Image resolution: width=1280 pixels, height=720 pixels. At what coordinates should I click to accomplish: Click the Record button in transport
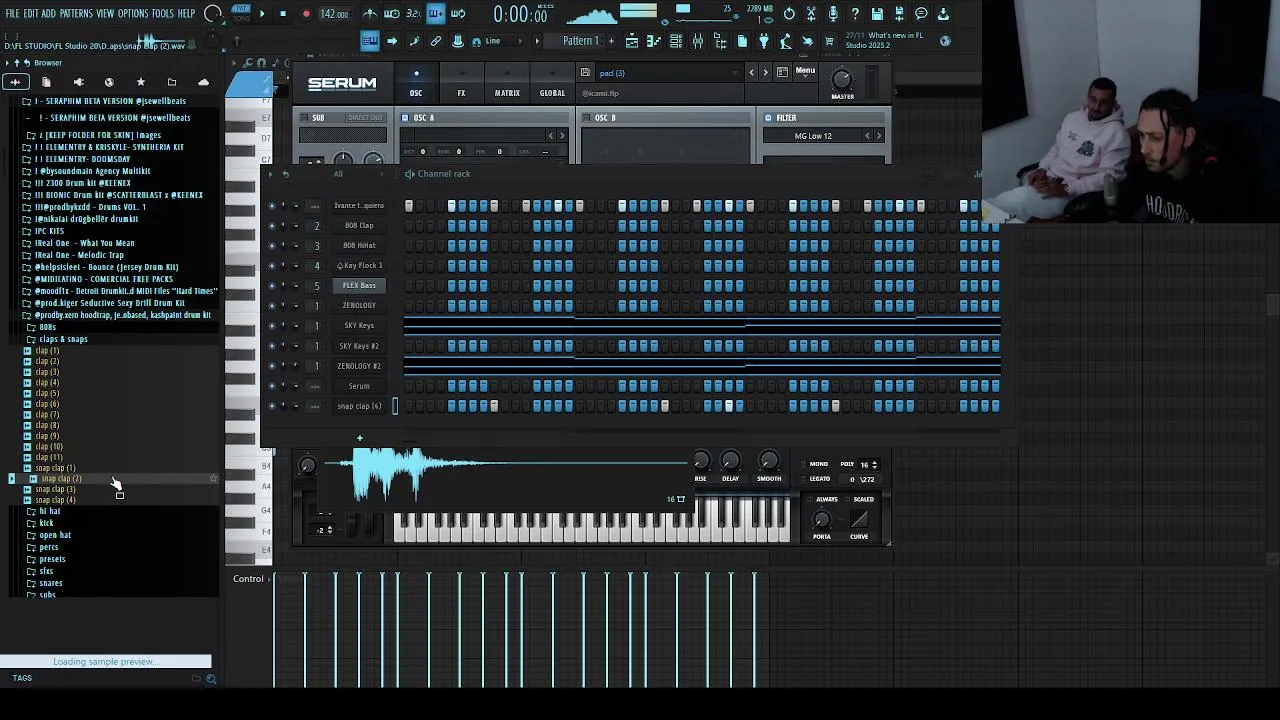point(306,14)
